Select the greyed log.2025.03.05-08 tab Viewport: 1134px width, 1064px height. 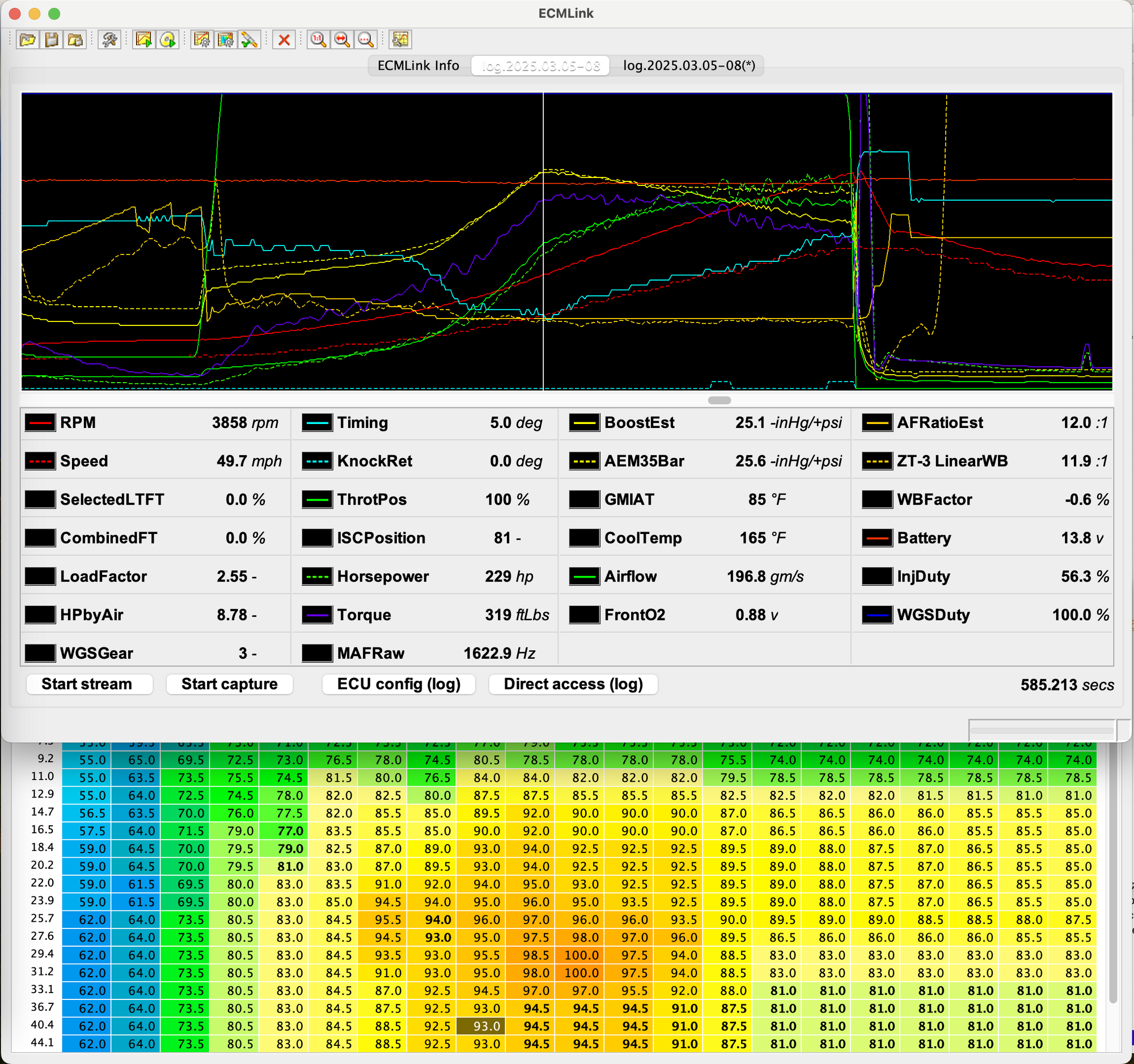point(540,66)
